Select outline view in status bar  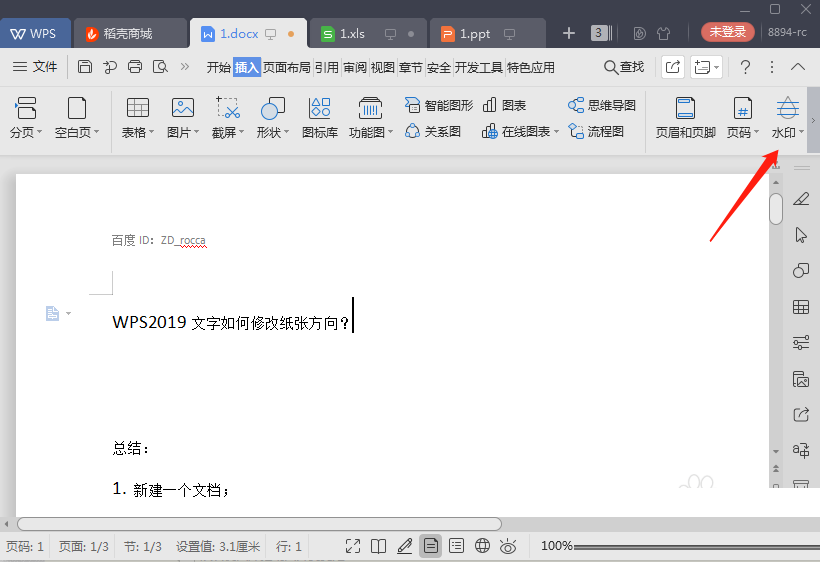[457, 546]
